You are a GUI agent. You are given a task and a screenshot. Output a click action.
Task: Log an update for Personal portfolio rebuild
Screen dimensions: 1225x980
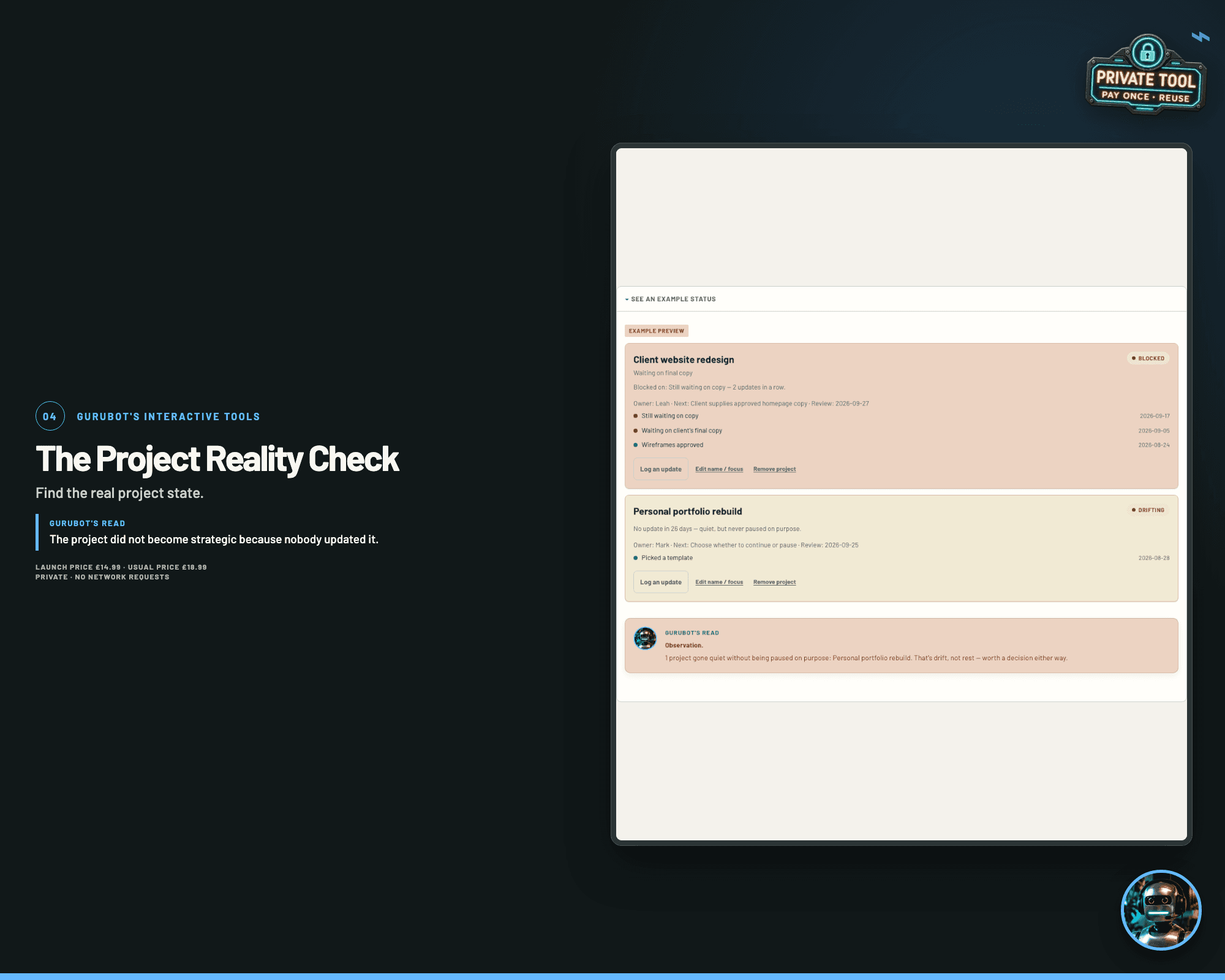[660, 582]
